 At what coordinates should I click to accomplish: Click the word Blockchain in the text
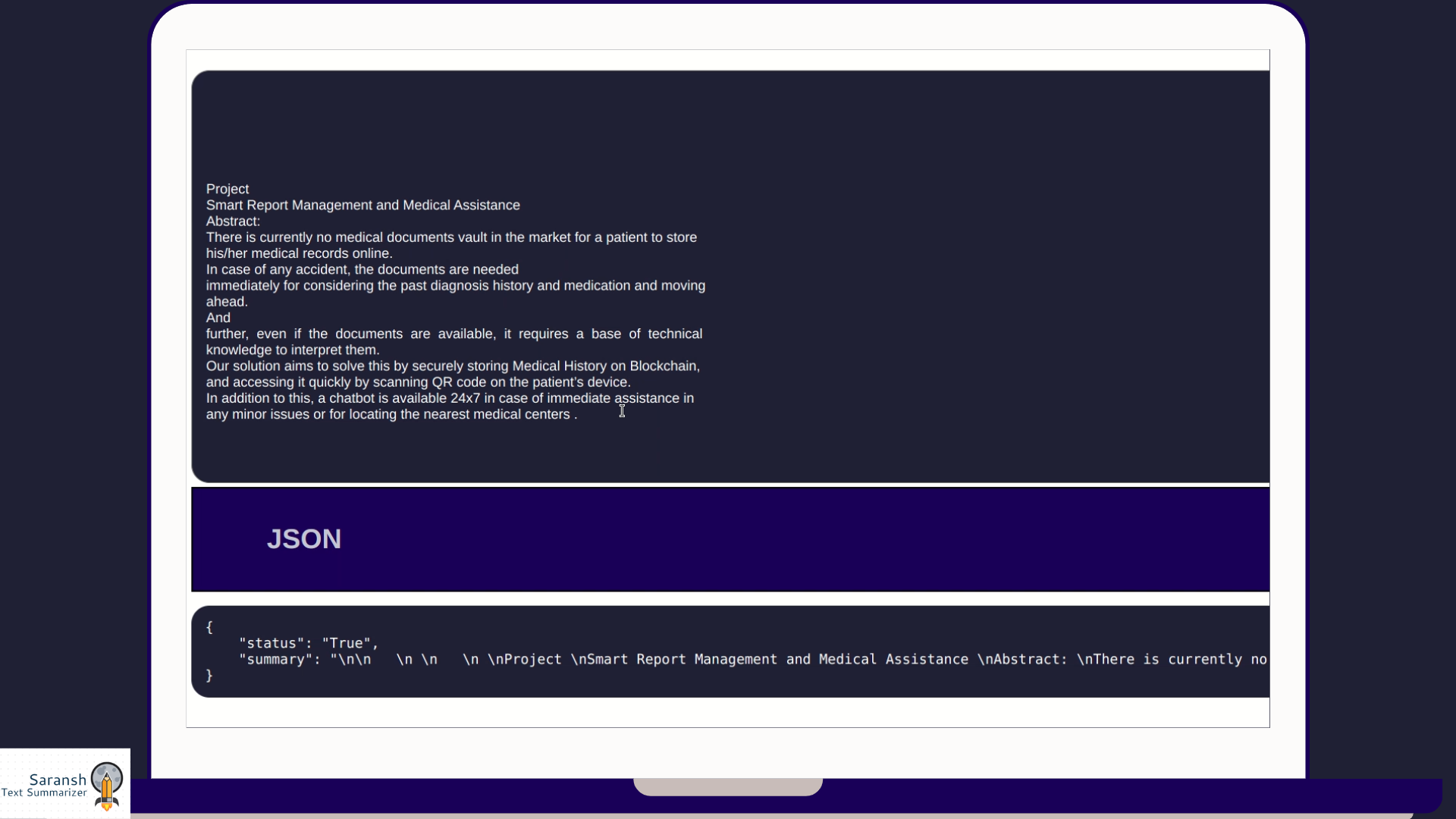click(x=664, y=366)
